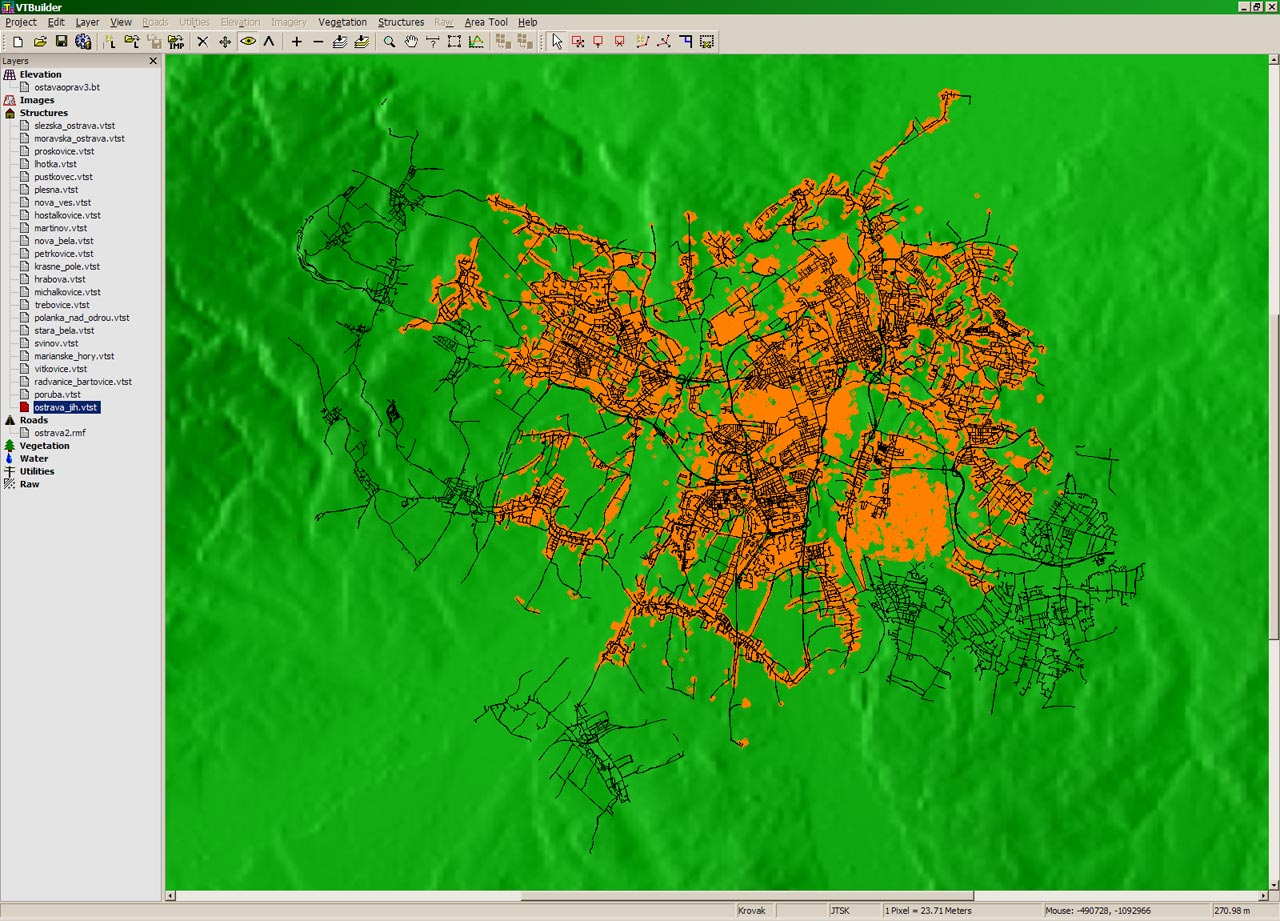Select the red box edit building tool
This screenshot has height=921, width=1280.
(x=578, y=42)
